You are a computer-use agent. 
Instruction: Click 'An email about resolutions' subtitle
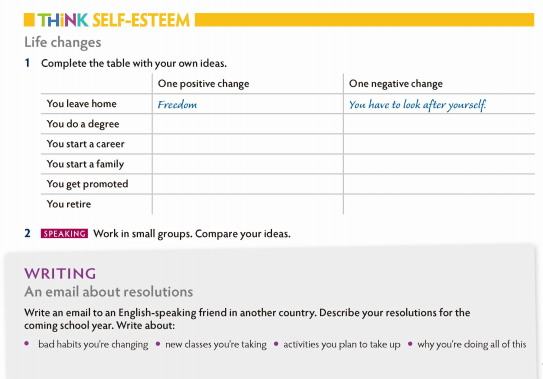point(108,292)
